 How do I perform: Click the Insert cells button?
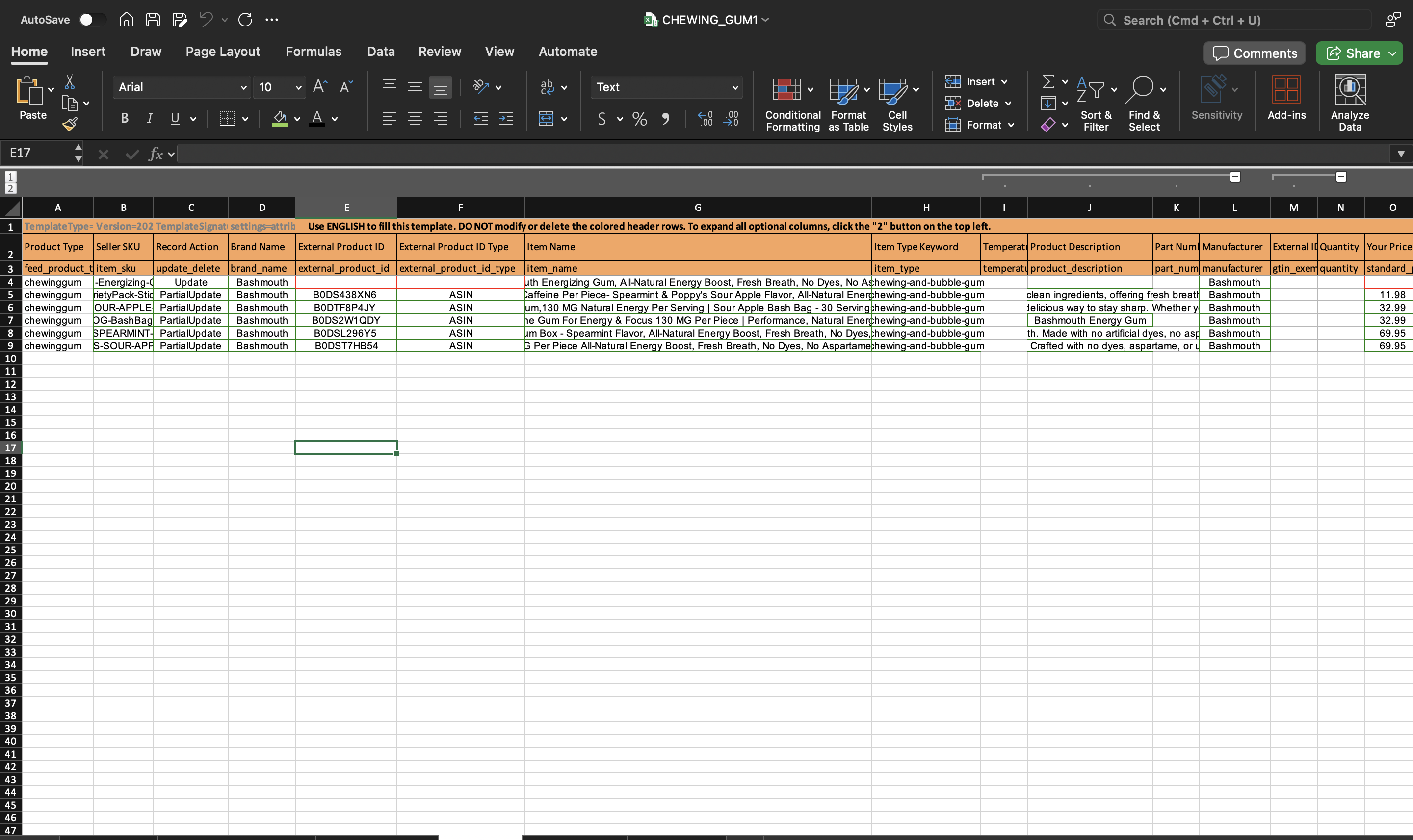click(970, 82)
